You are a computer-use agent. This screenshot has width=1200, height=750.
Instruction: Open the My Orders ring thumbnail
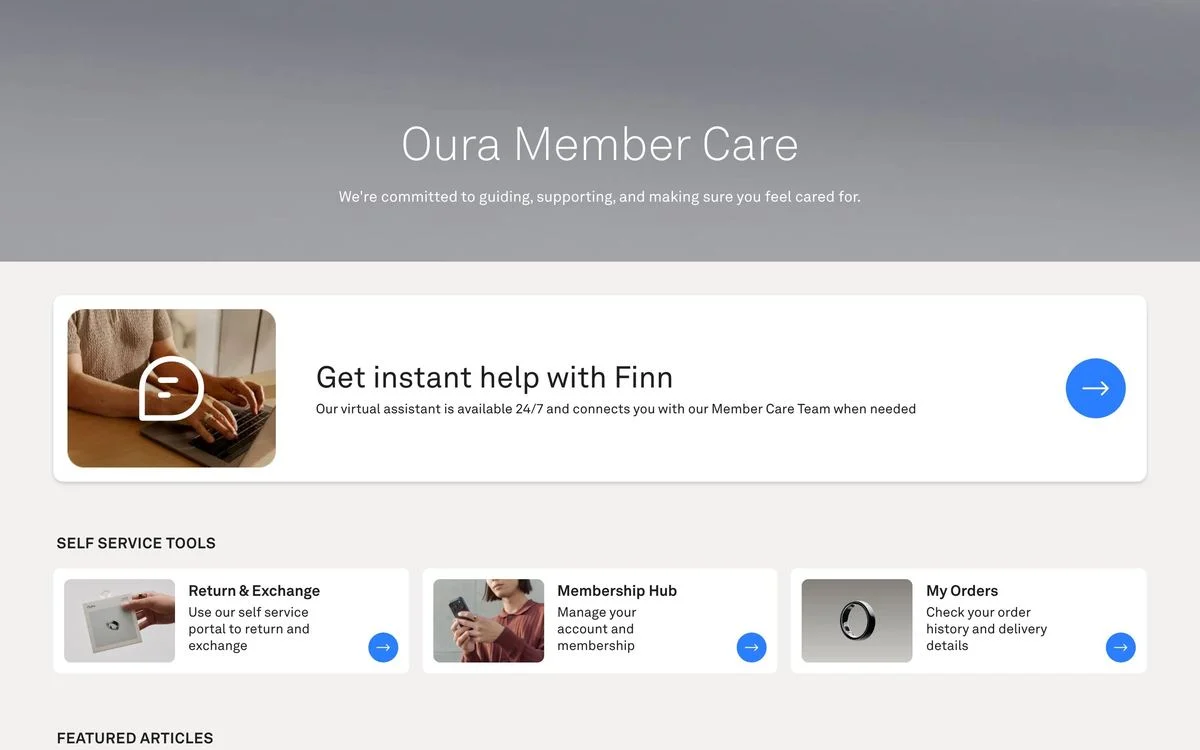857,621
